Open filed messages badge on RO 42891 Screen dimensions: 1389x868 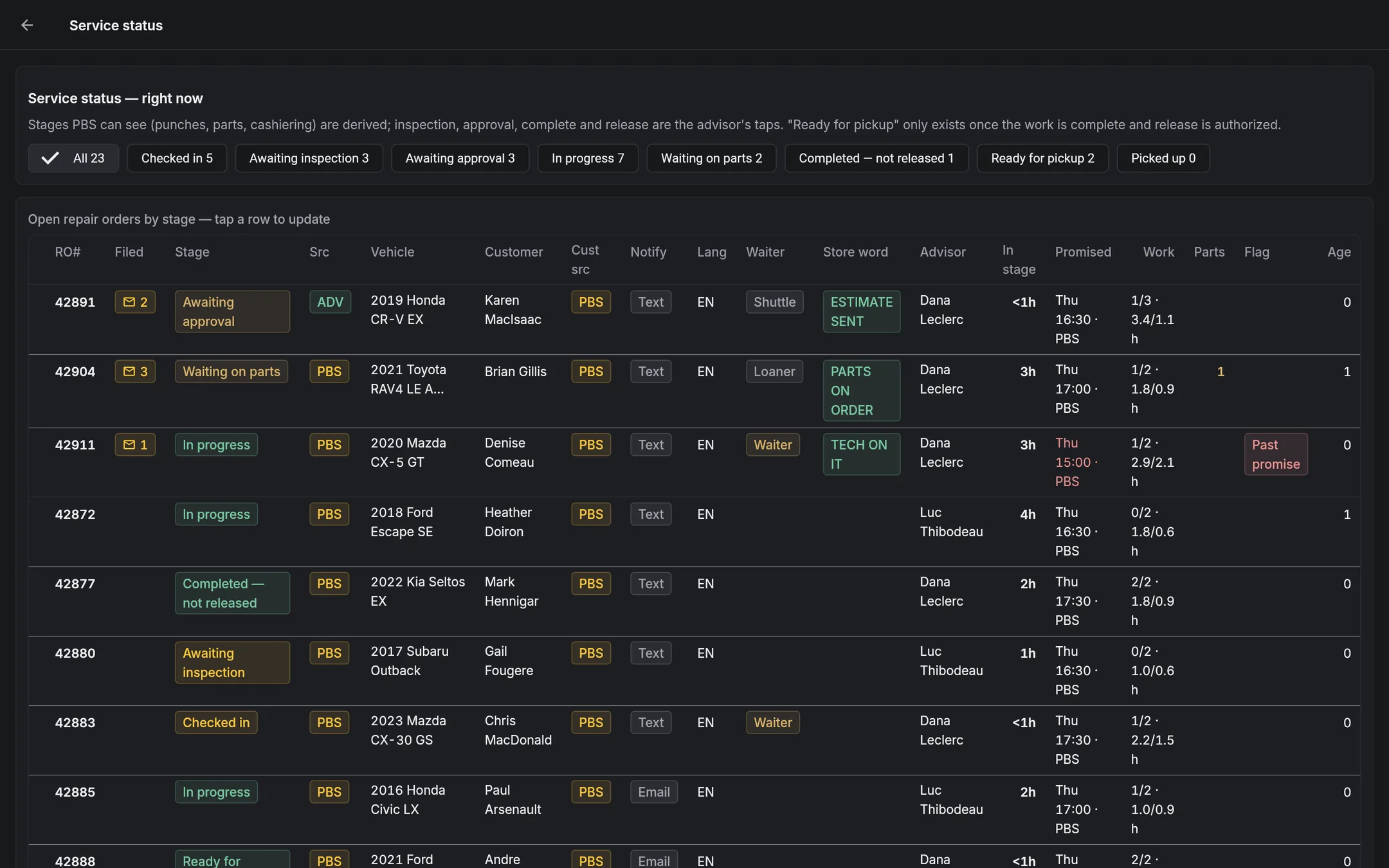135,302
